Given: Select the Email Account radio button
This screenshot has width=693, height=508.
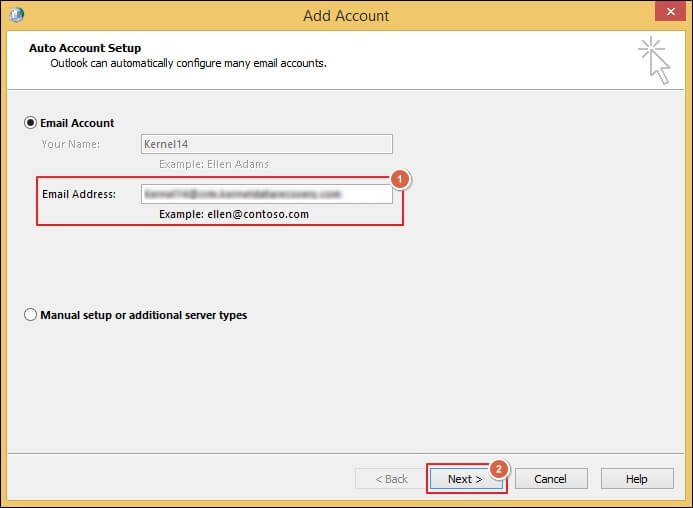Looking at the screenshot, I should click(30, 123).
